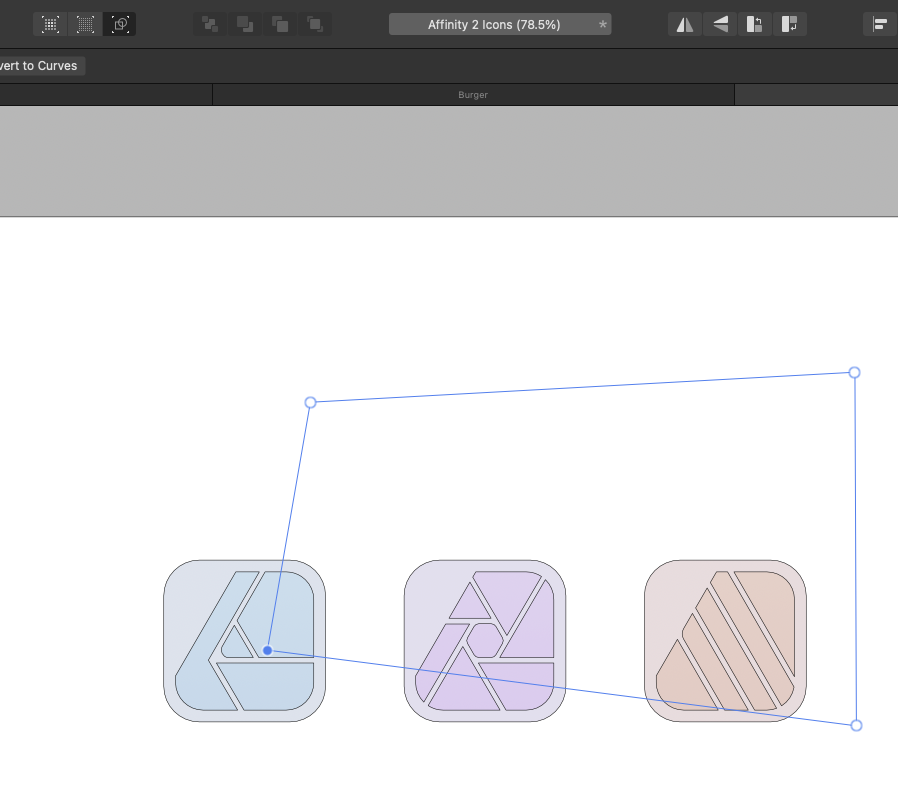Image resolution: width=898 pixels, height=806 pixels.
Task: Select the blue Affinity Designer icon artwork
Action: point(245,640)
